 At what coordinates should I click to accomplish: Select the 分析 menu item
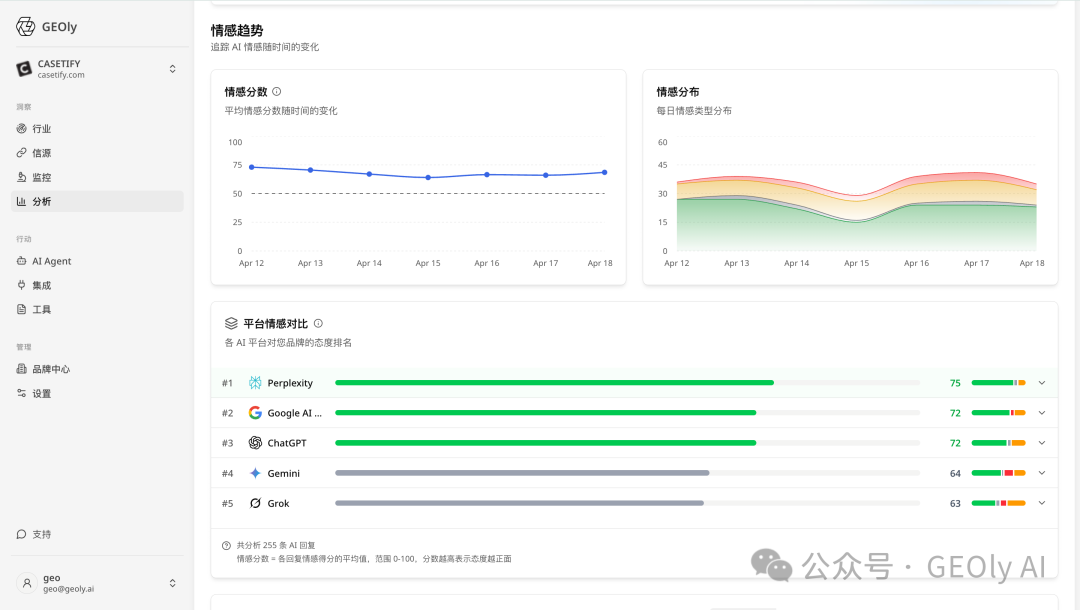point(97,201)
